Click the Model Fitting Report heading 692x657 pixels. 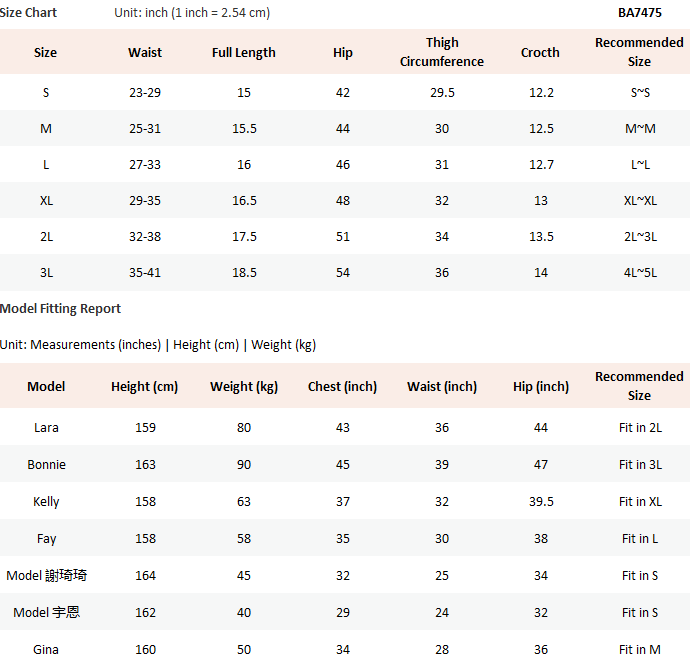[x=61, y=308]
